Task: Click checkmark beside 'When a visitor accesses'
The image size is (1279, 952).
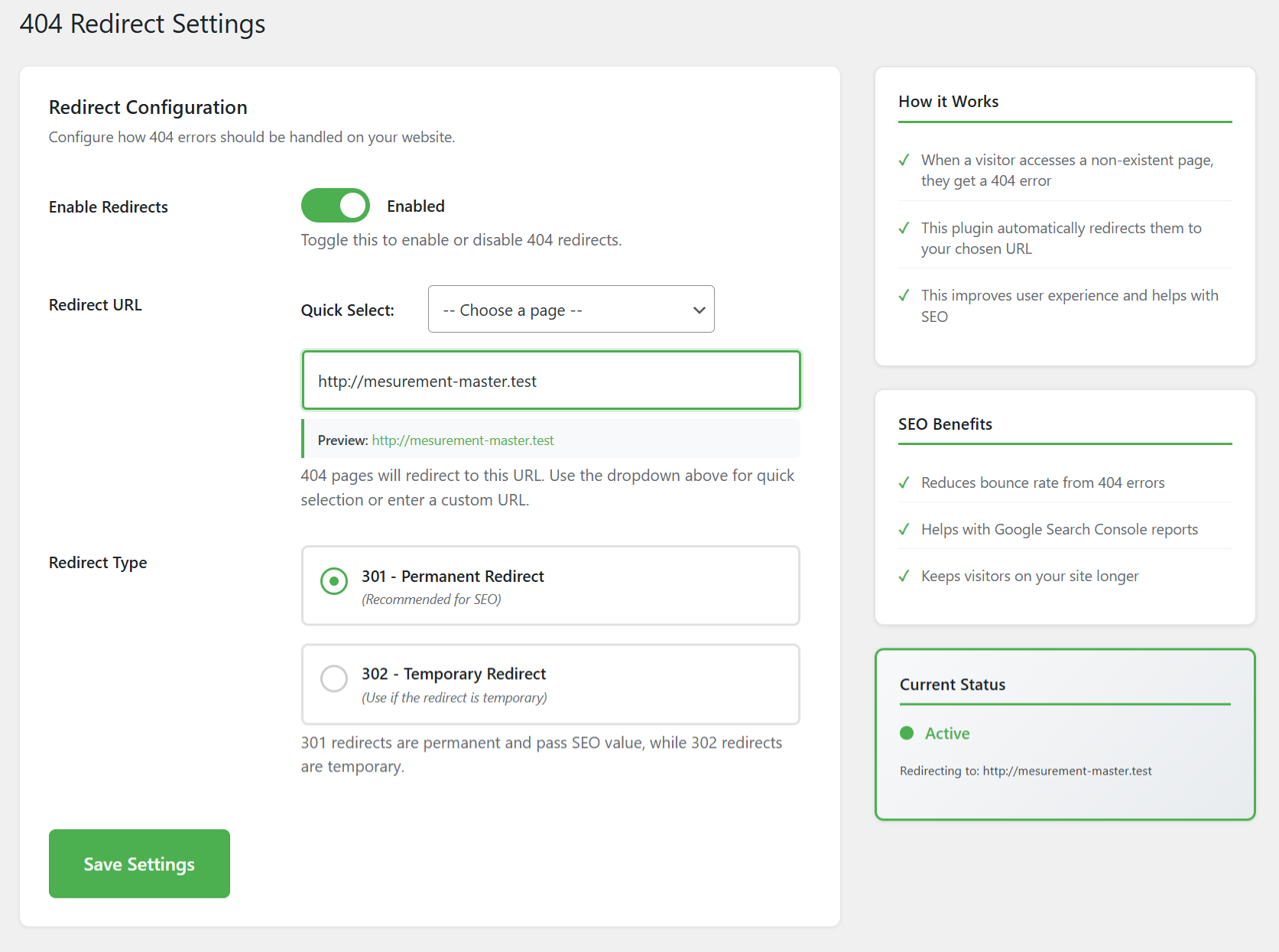Action: coord(904,160)
